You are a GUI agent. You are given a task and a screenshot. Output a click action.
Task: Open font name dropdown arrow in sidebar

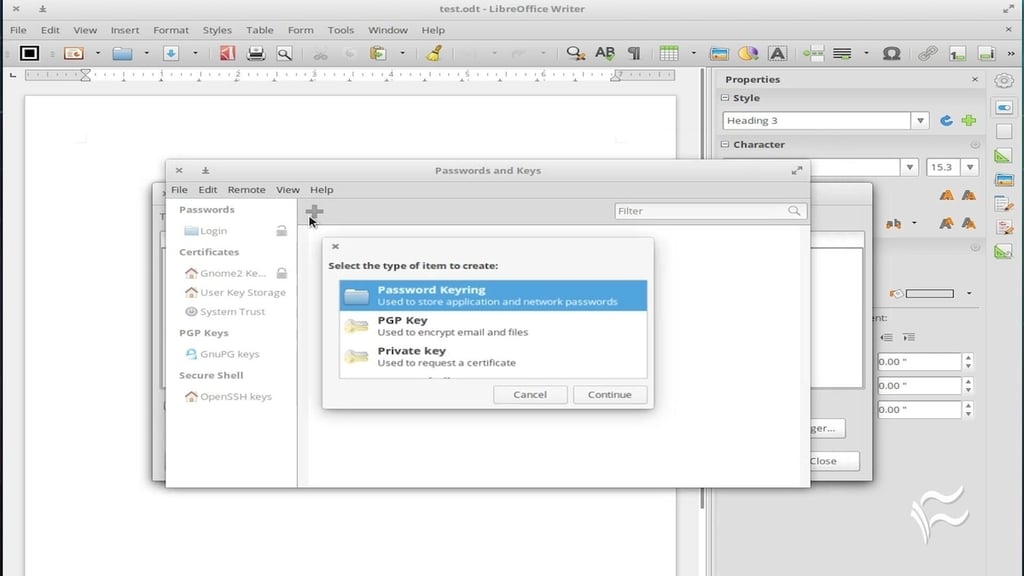click(x=910, y=167)
